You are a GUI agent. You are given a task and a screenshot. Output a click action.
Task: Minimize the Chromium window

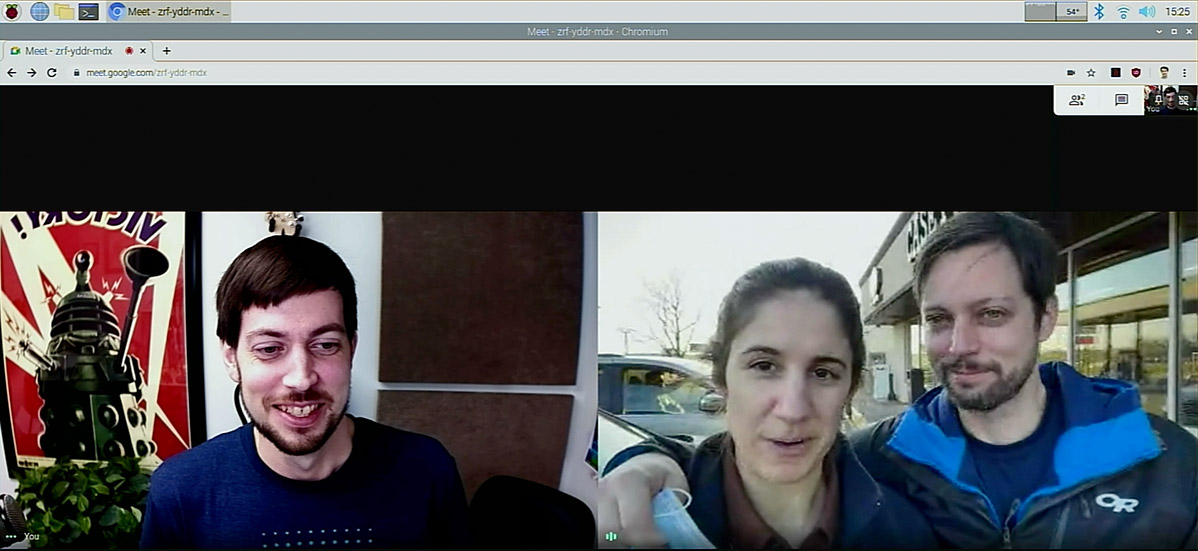[x=1160, y=32]
